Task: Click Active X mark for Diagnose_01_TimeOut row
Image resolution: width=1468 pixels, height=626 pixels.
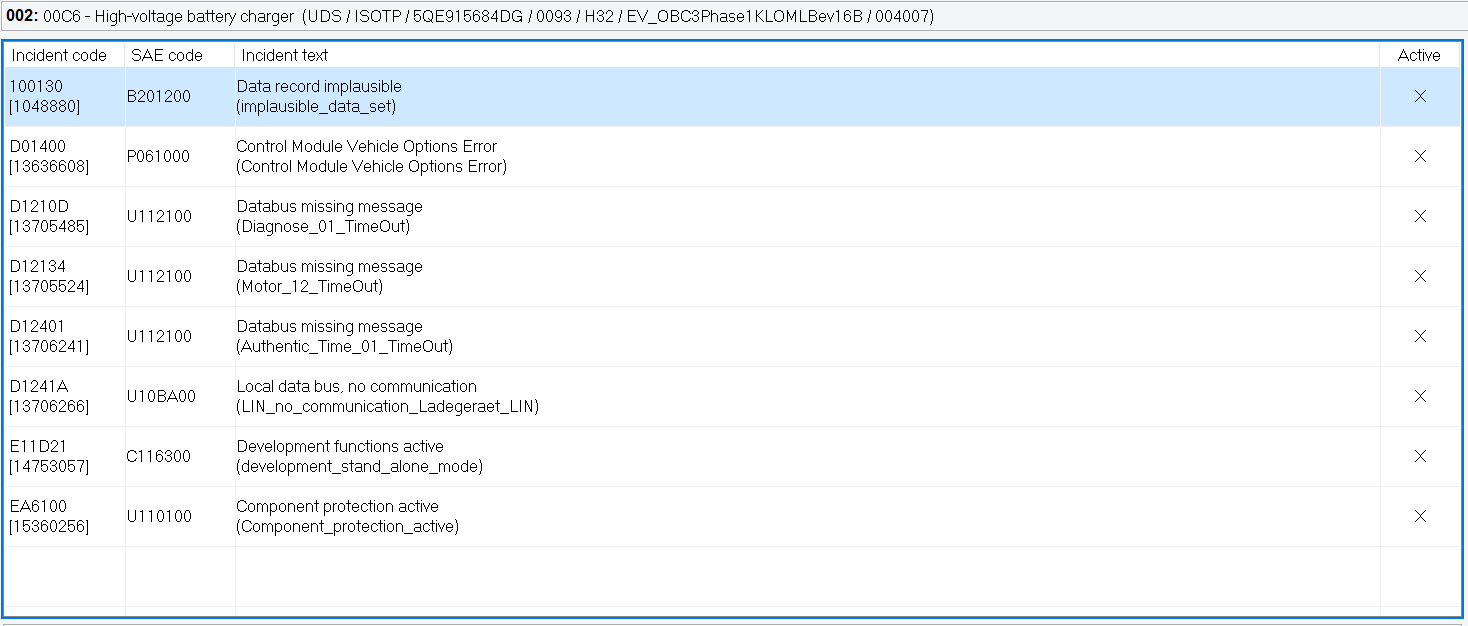Action: tap(1419, 216)
